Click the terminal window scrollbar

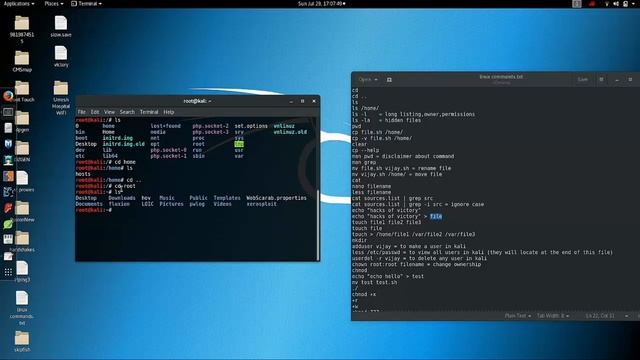tap(318, 225)
